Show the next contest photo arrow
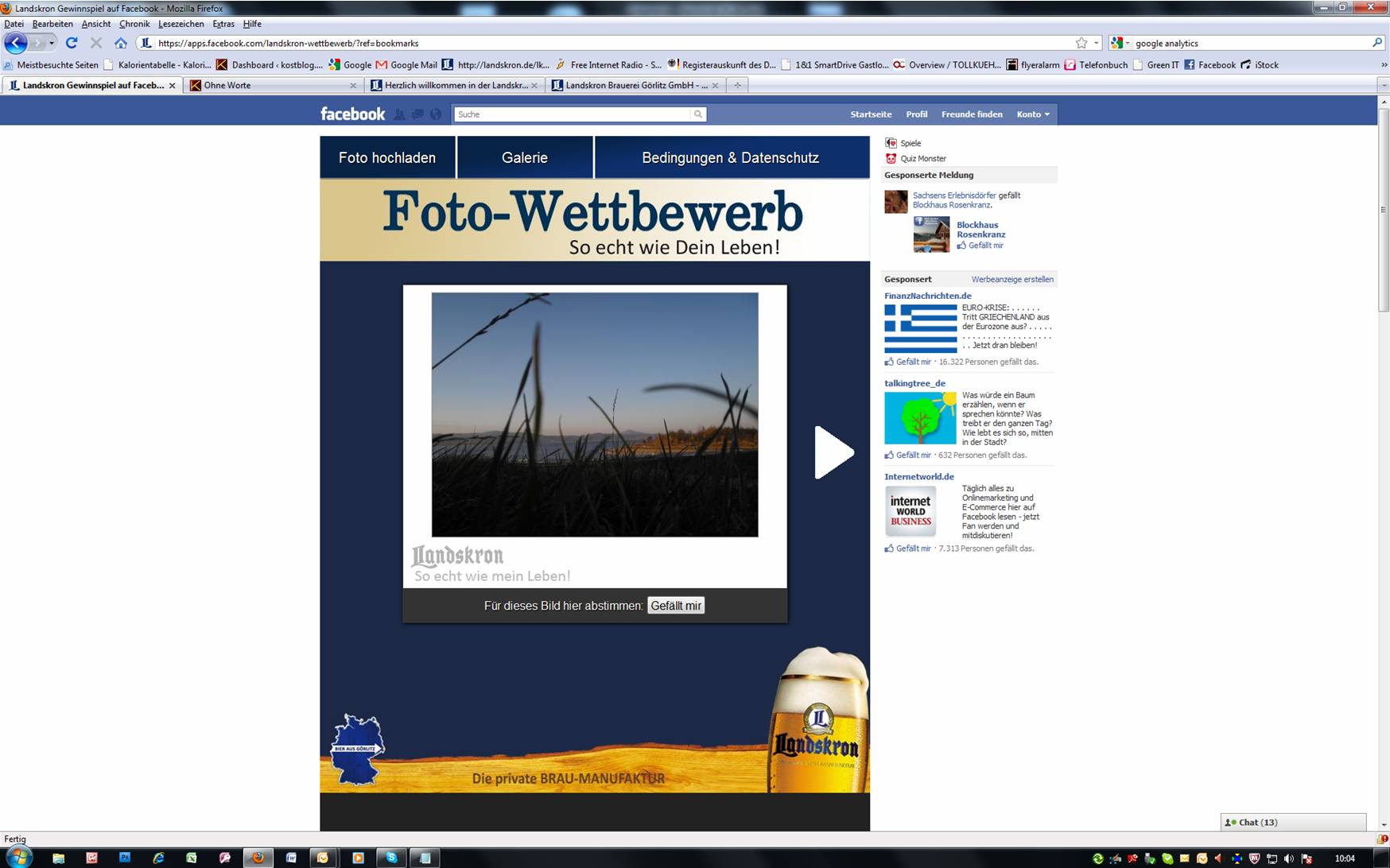1390x868 pixels. pyautogui.click(x=833, y=453)
